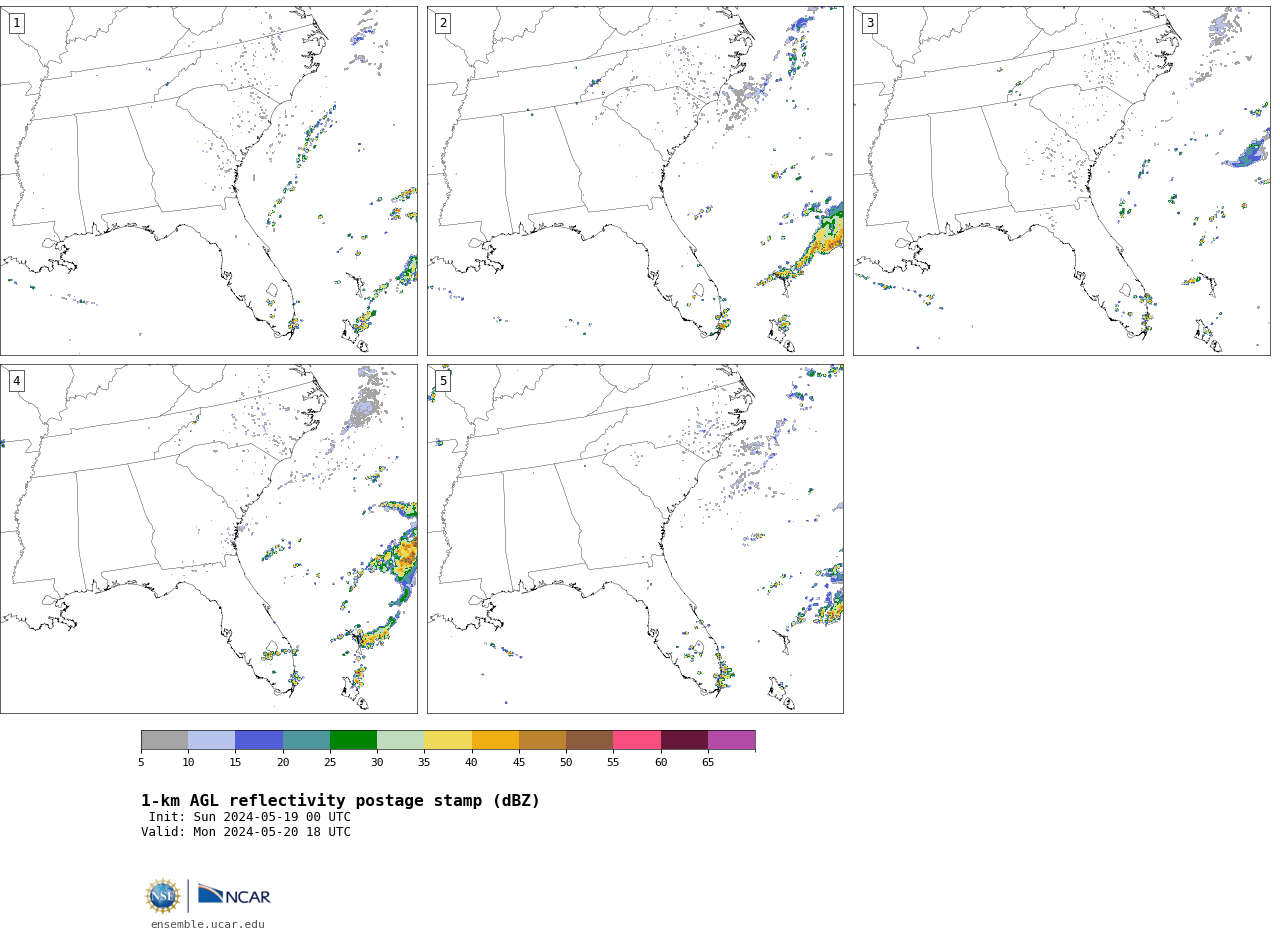Click the number label '2' on second panel
1280x936 pixels.
click(443, 23)
